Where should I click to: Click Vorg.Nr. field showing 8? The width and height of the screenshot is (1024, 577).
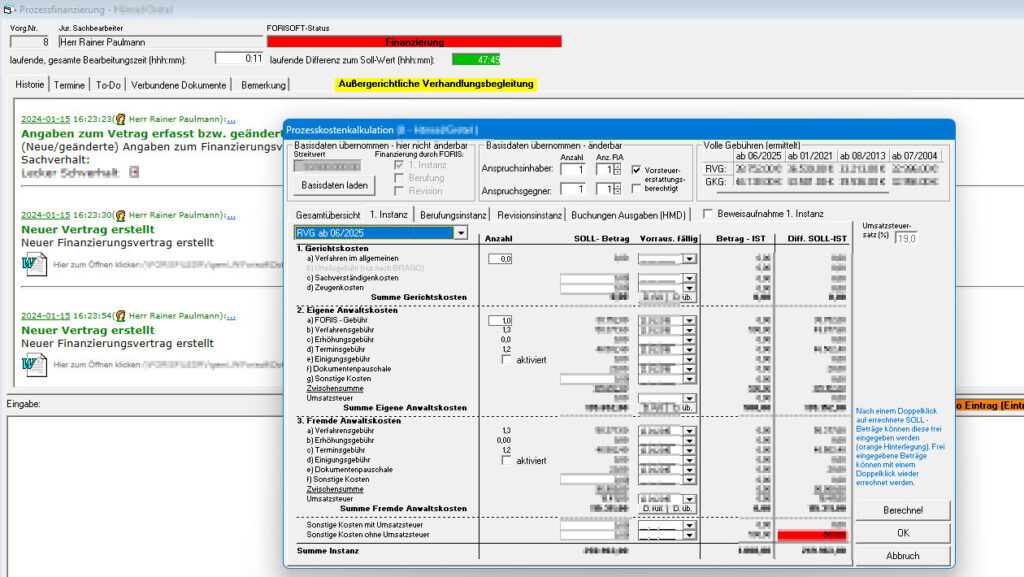pos(30,42)
